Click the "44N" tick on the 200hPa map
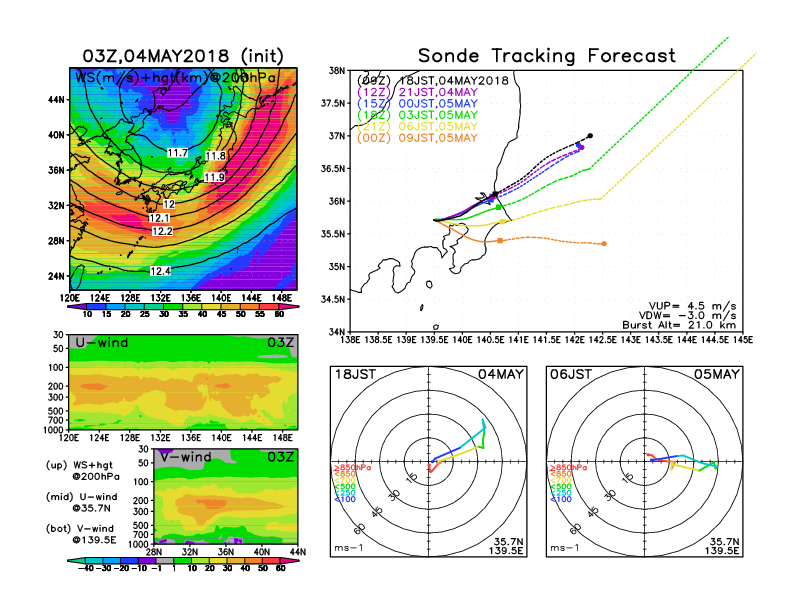Image resolution: width=792 pixels, height=612 pixels. [x=56, y=99]
